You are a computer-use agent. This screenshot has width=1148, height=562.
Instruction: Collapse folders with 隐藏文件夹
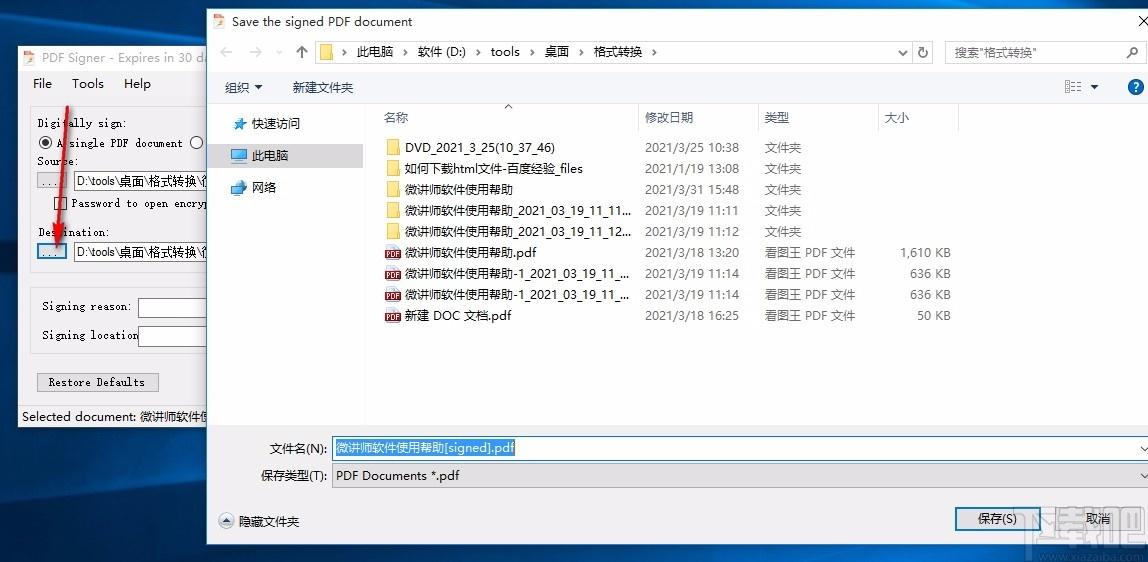tap(260, 522)
